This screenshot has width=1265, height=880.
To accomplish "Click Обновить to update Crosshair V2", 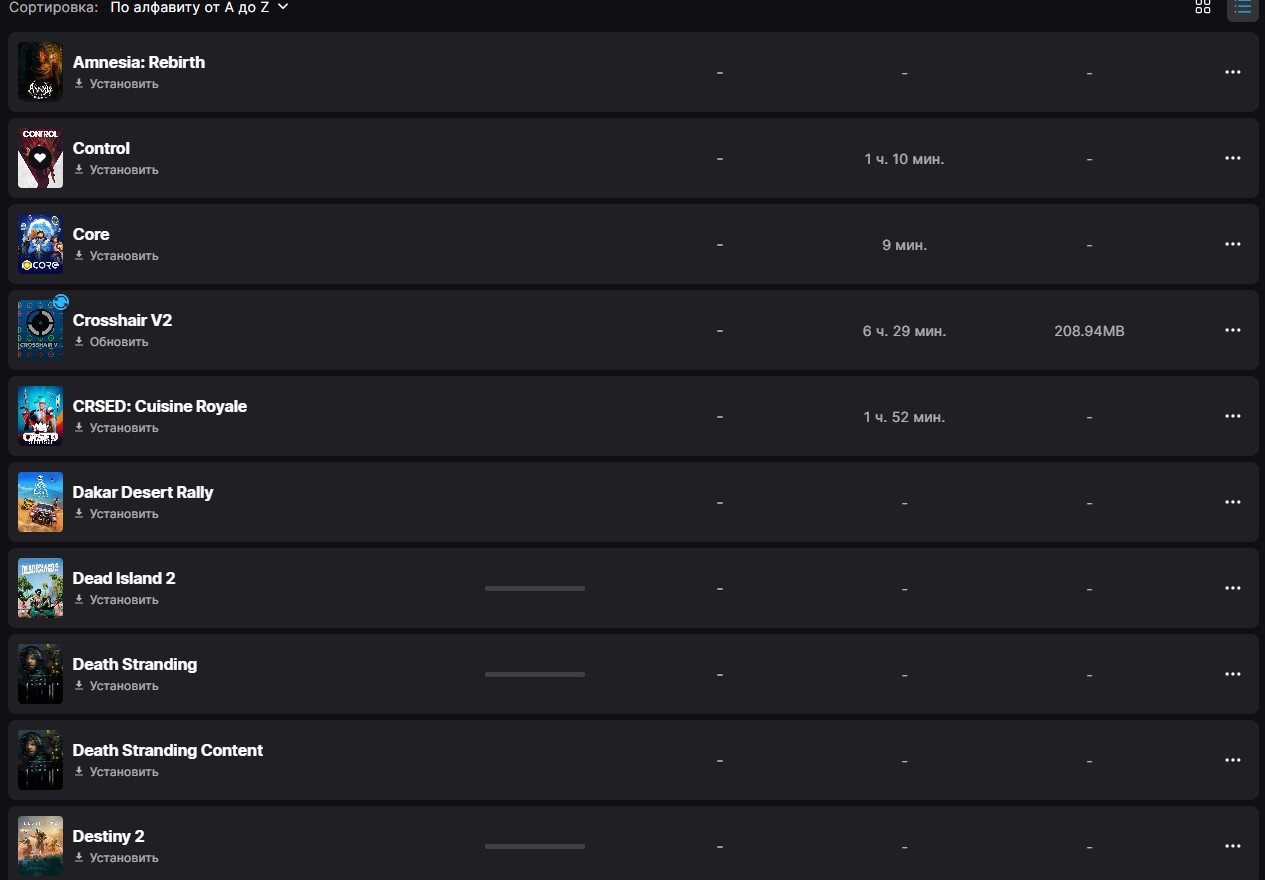I will tap(118, 341).
